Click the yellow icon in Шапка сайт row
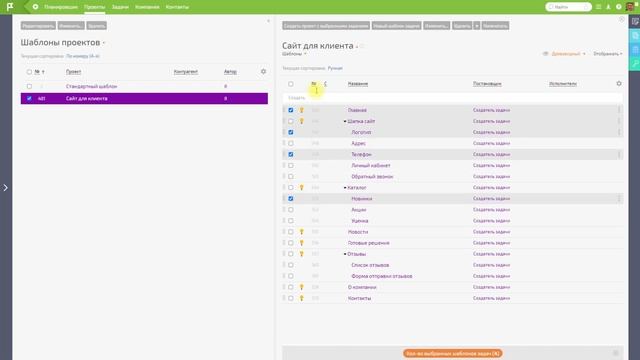The height and width of the screenshot is (360, 640). pyautogui.click(x=302, y=121)
